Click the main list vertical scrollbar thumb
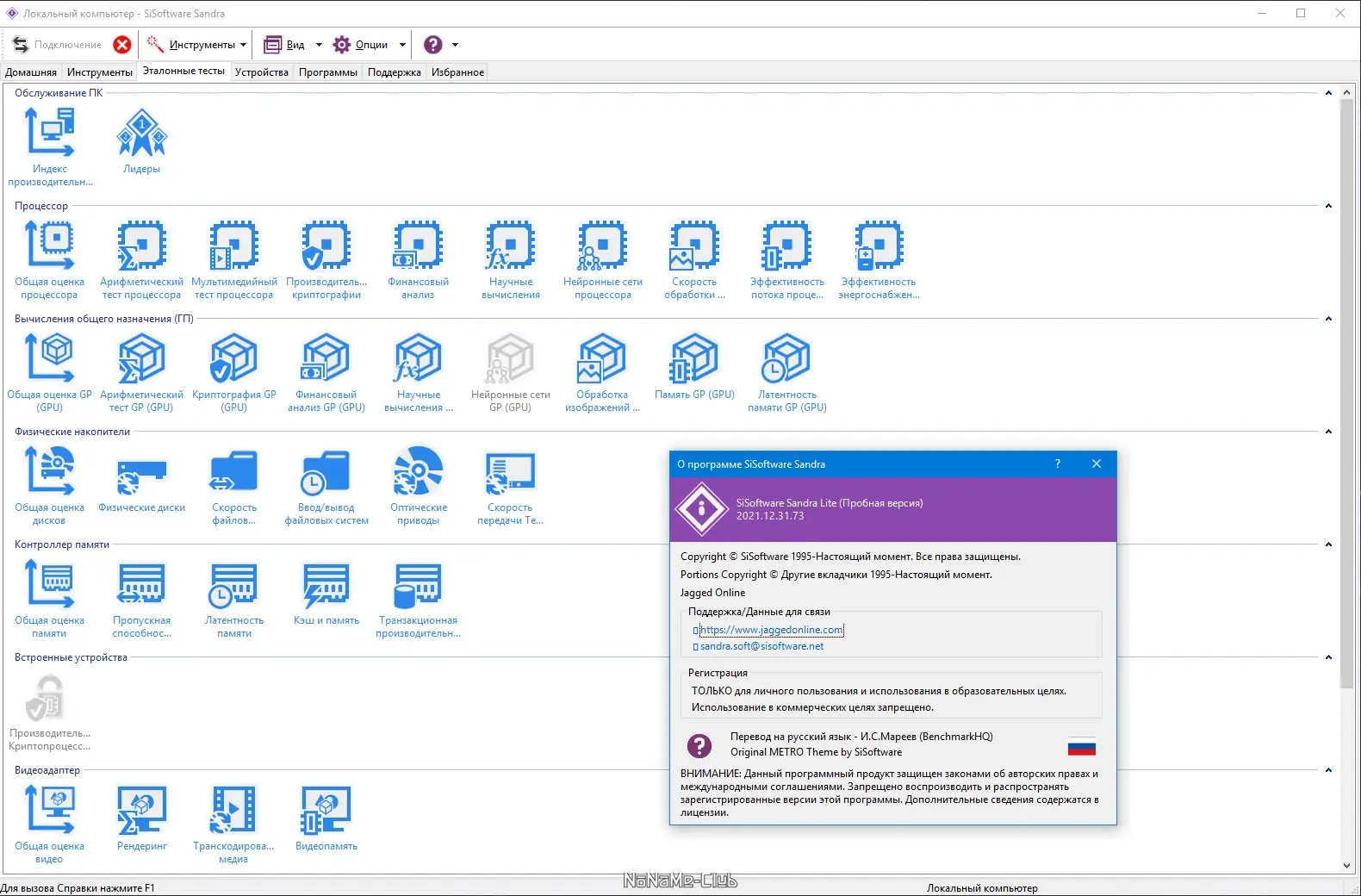1361x896 pixels. (1347, 394)
